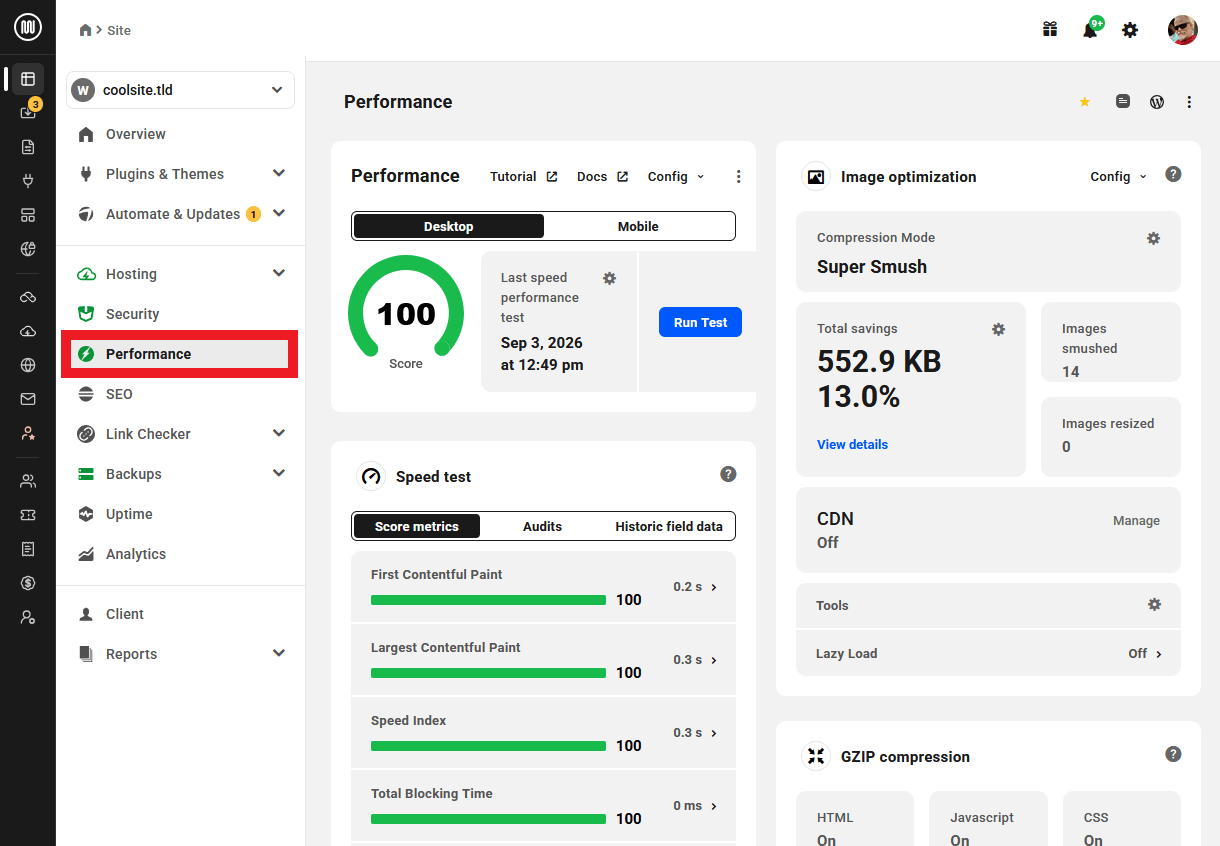Open the settings gear in top header

click(x=1130, y=30)
